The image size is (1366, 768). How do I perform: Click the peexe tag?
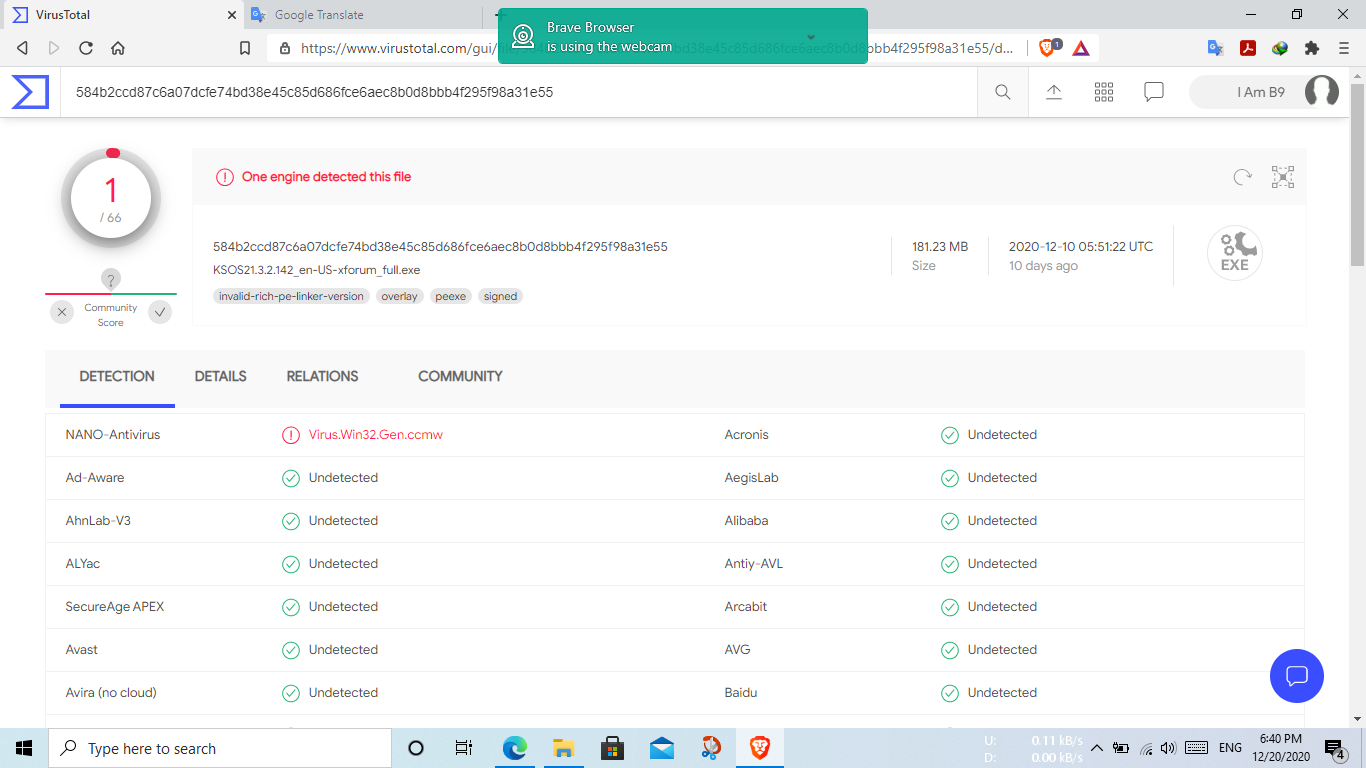coord(451,296)
